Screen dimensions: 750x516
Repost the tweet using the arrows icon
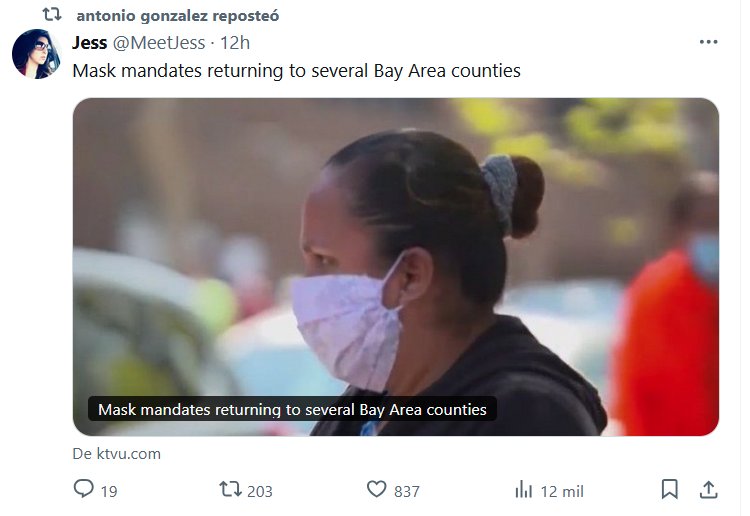pyautogui.click(x=230, y=489)
